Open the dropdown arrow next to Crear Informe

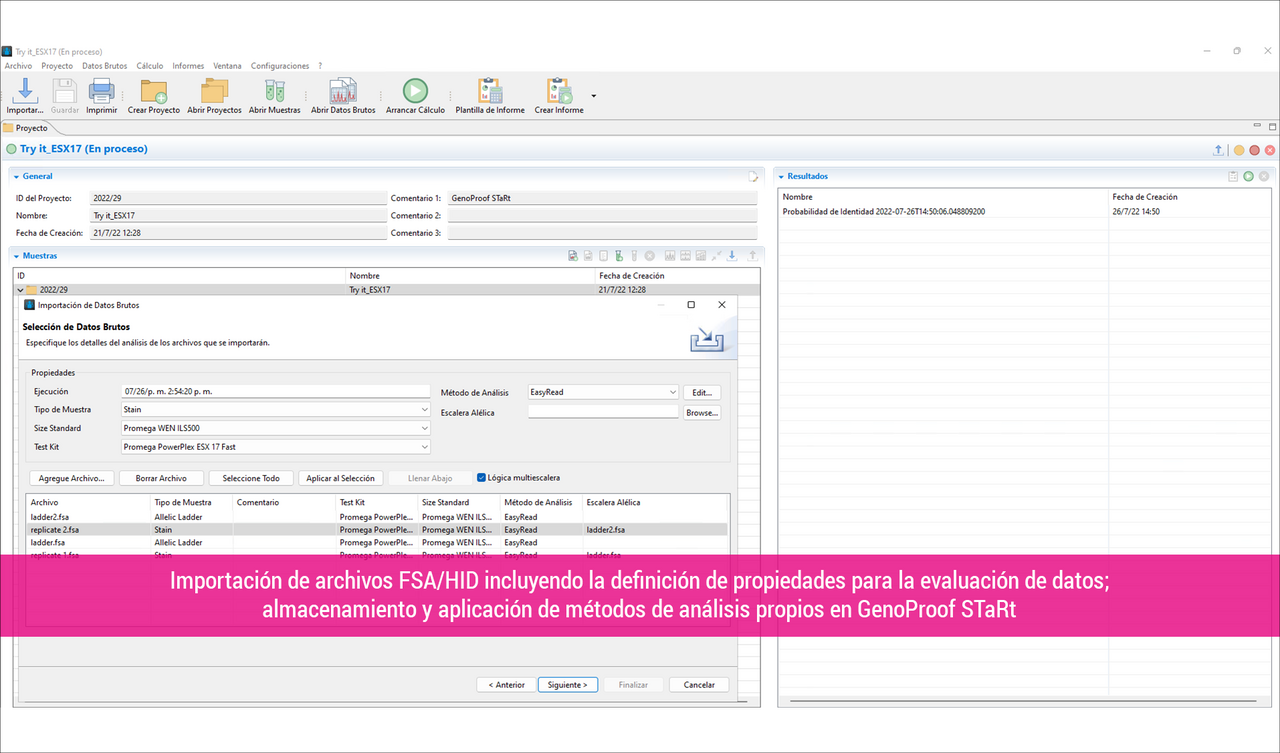pos(594,96)
